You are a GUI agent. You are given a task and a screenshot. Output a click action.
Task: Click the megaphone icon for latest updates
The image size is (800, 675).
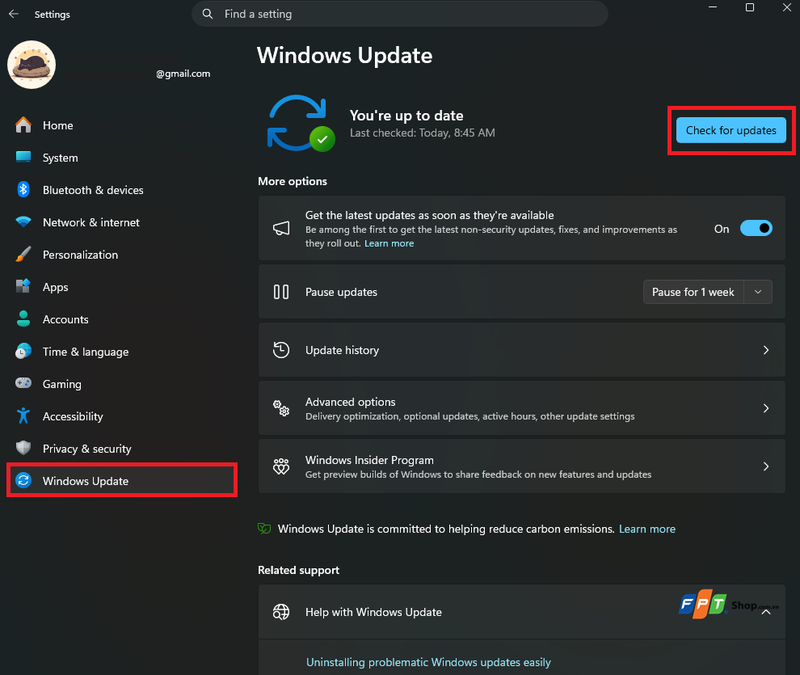[281, 228]
